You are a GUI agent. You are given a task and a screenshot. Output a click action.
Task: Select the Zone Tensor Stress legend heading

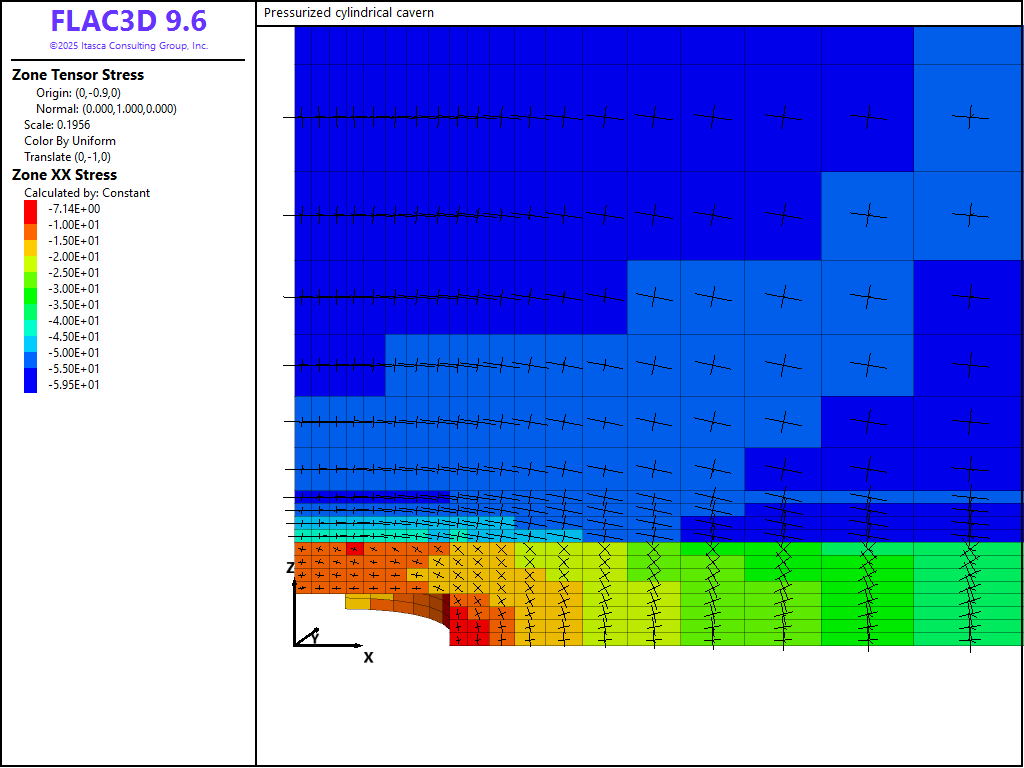78,75
